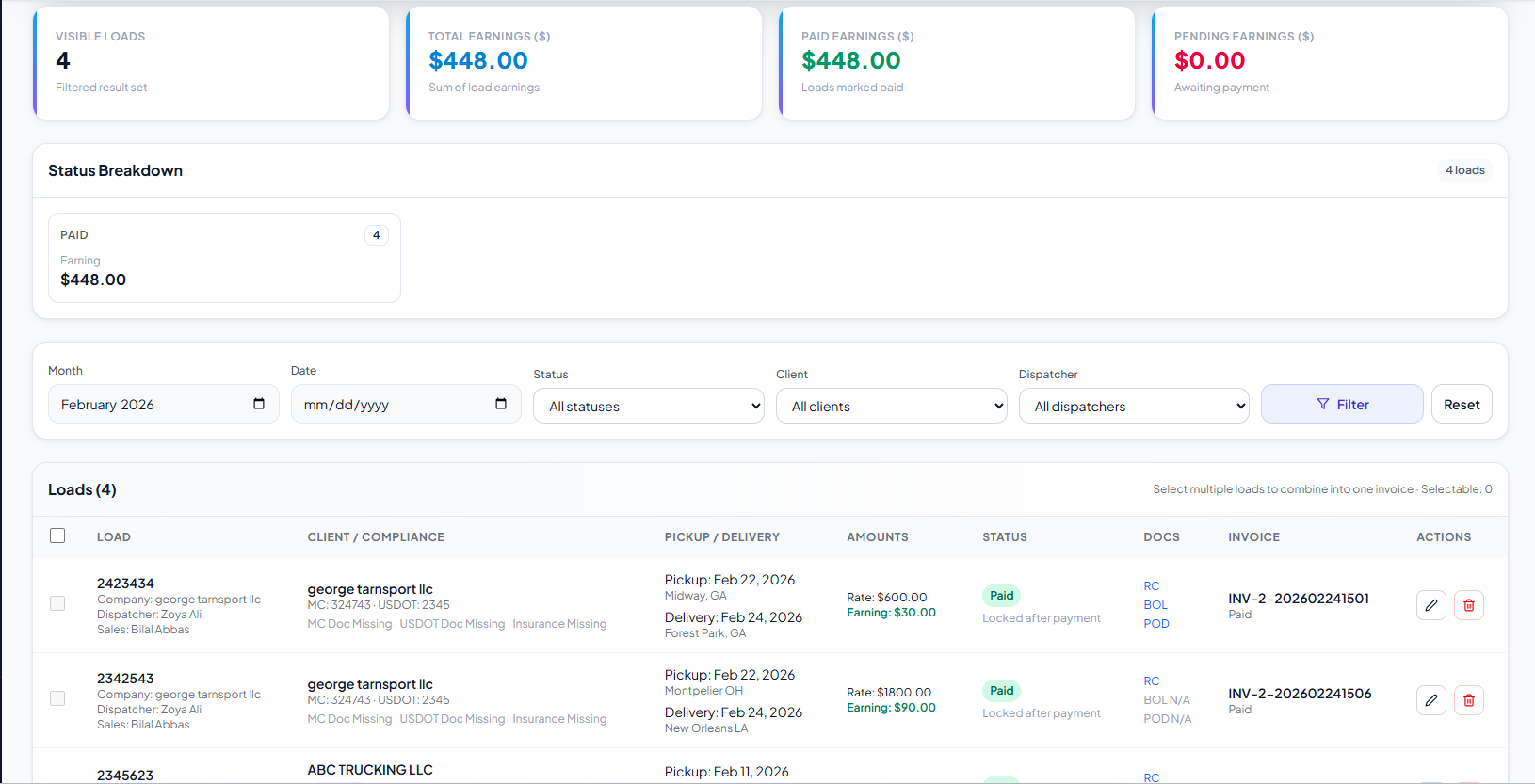The width and height of the screenshot is (1535, 784).
Task: Open the All dispatchers dropdown
Action: point(1133,407)
